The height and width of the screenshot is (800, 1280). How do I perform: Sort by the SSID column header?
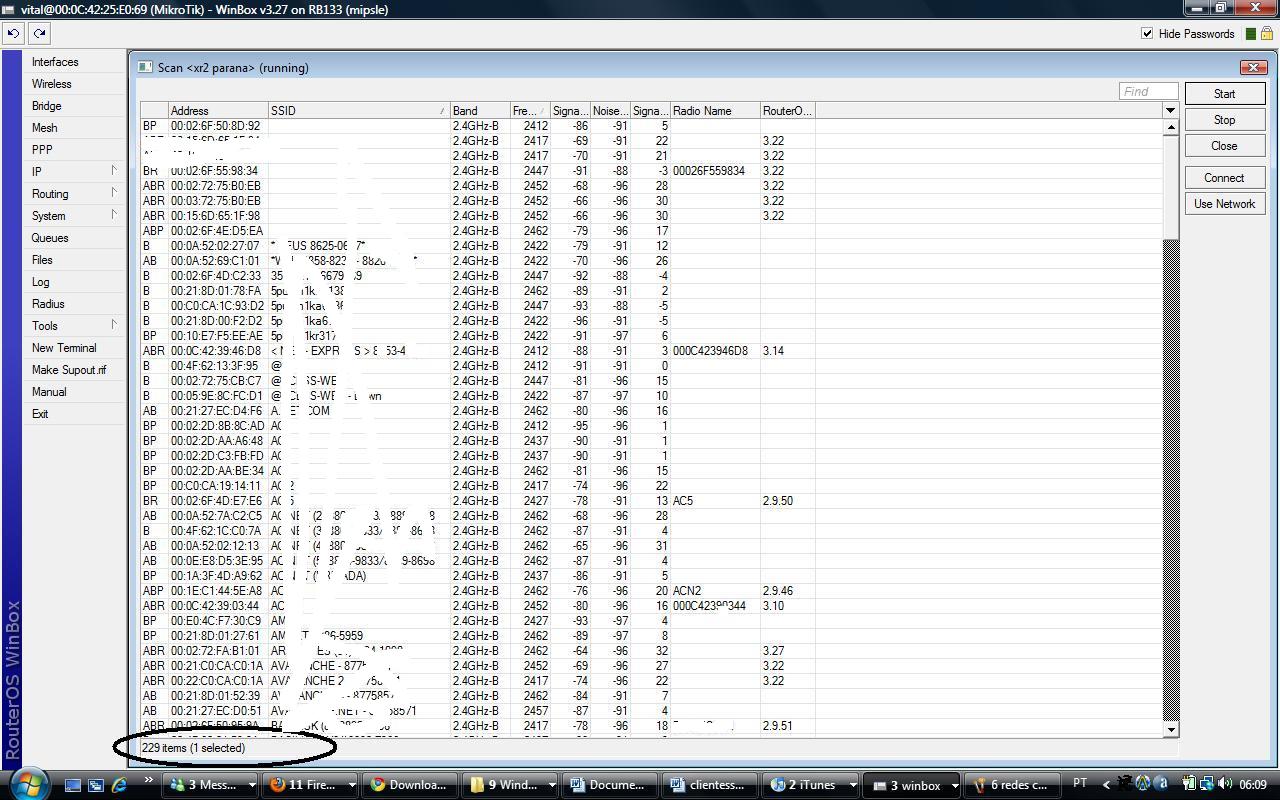[358, 110]
